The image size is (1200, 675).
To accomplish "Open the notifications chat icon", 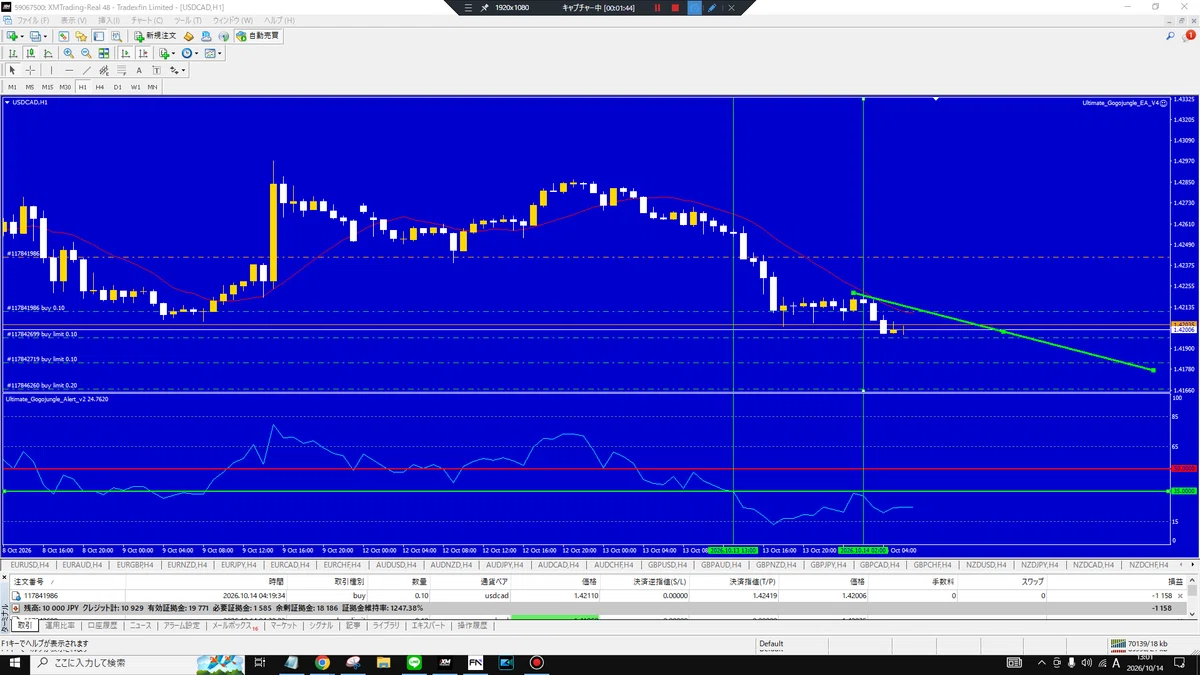I will (x=1189, y=36).
